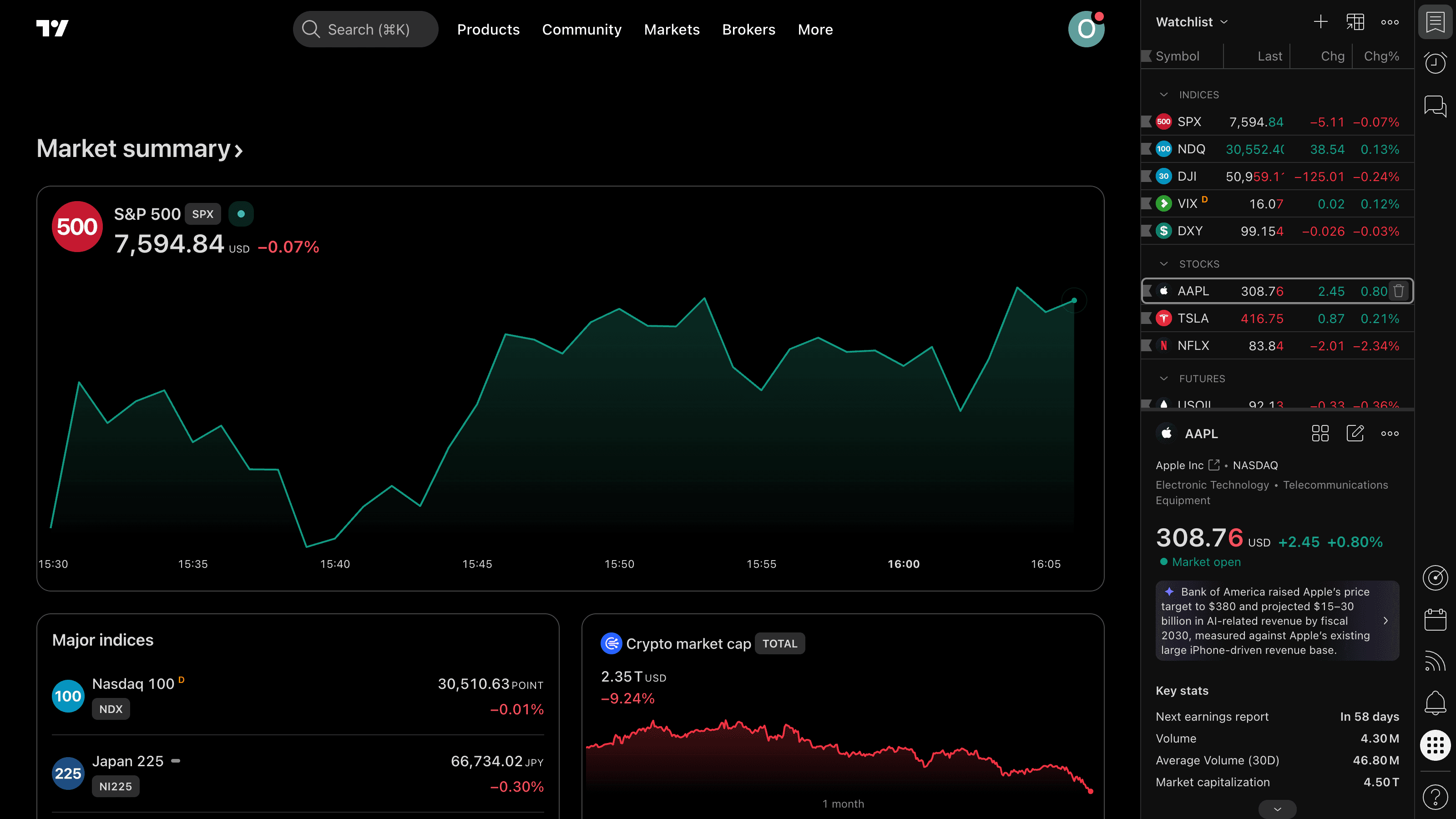Screen dimensions: 1456x819
Task: Open the products grid icon in sidebar
Action: click(x=1435, y=746)
